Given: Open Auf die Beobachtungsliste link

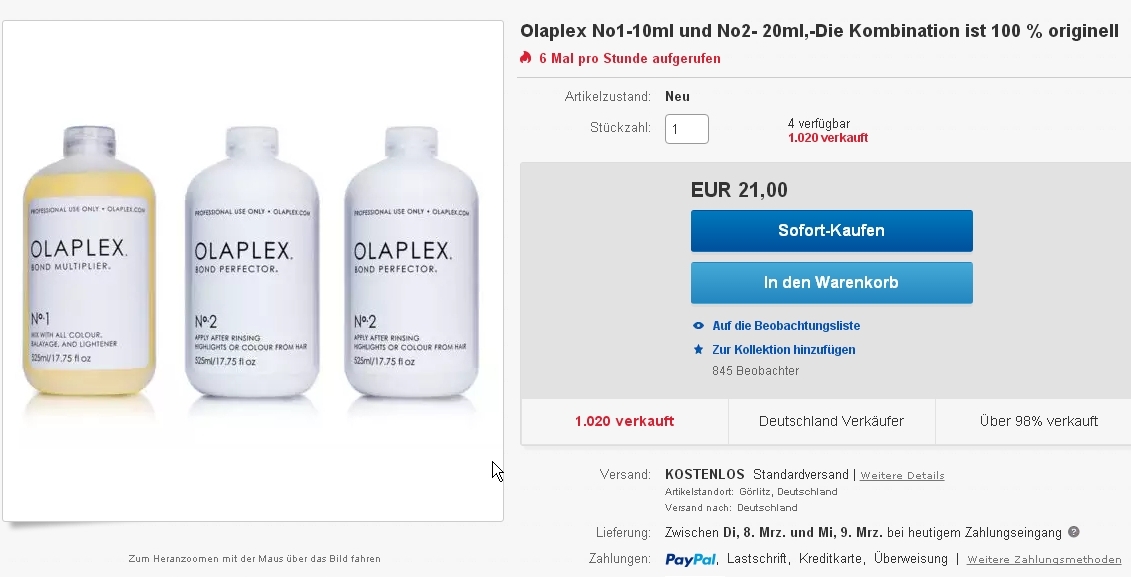Looking at the screenshot, I should coord(786,326).
